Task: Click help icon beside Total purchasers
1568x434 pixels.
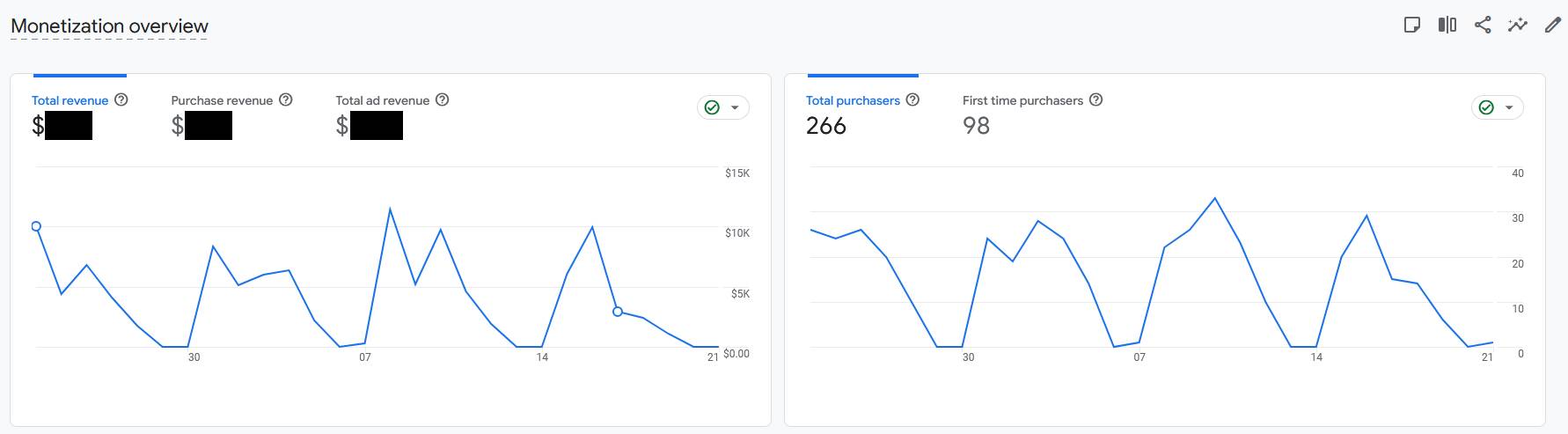Action: 912,99
